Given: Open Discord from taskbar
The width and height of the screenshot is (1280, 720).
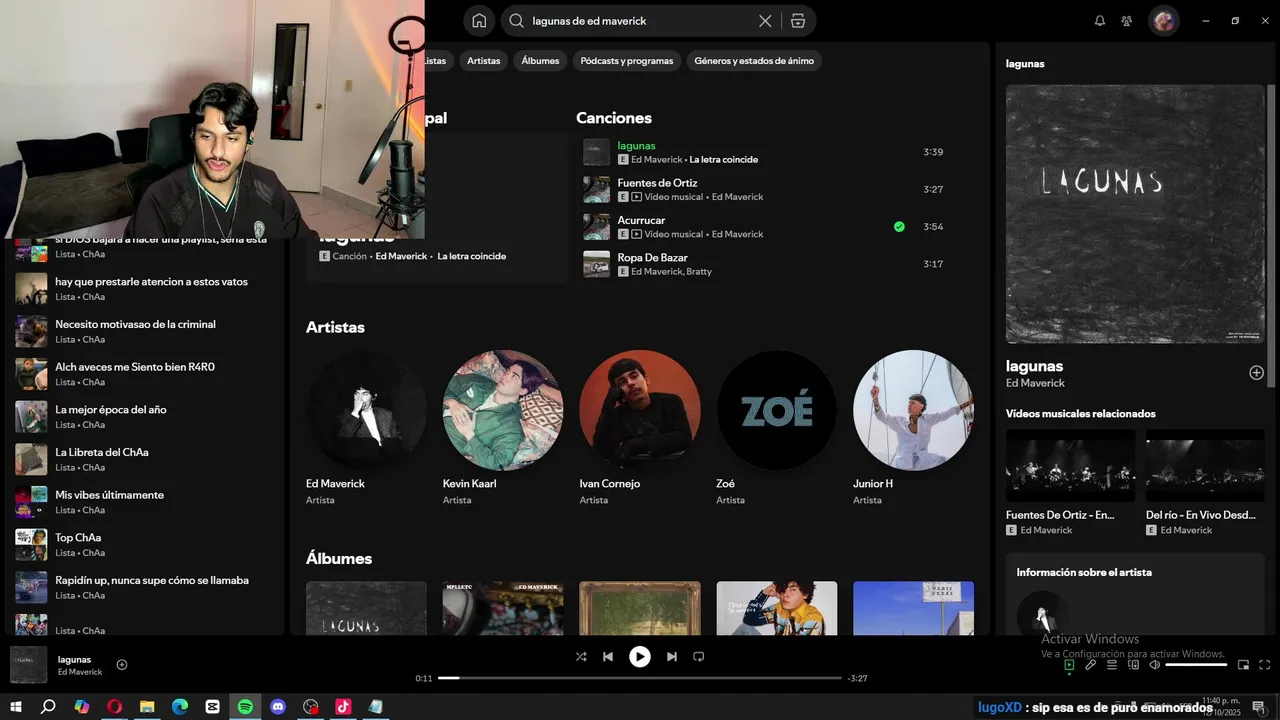Looking at the screenshot, I should (278, 707).
